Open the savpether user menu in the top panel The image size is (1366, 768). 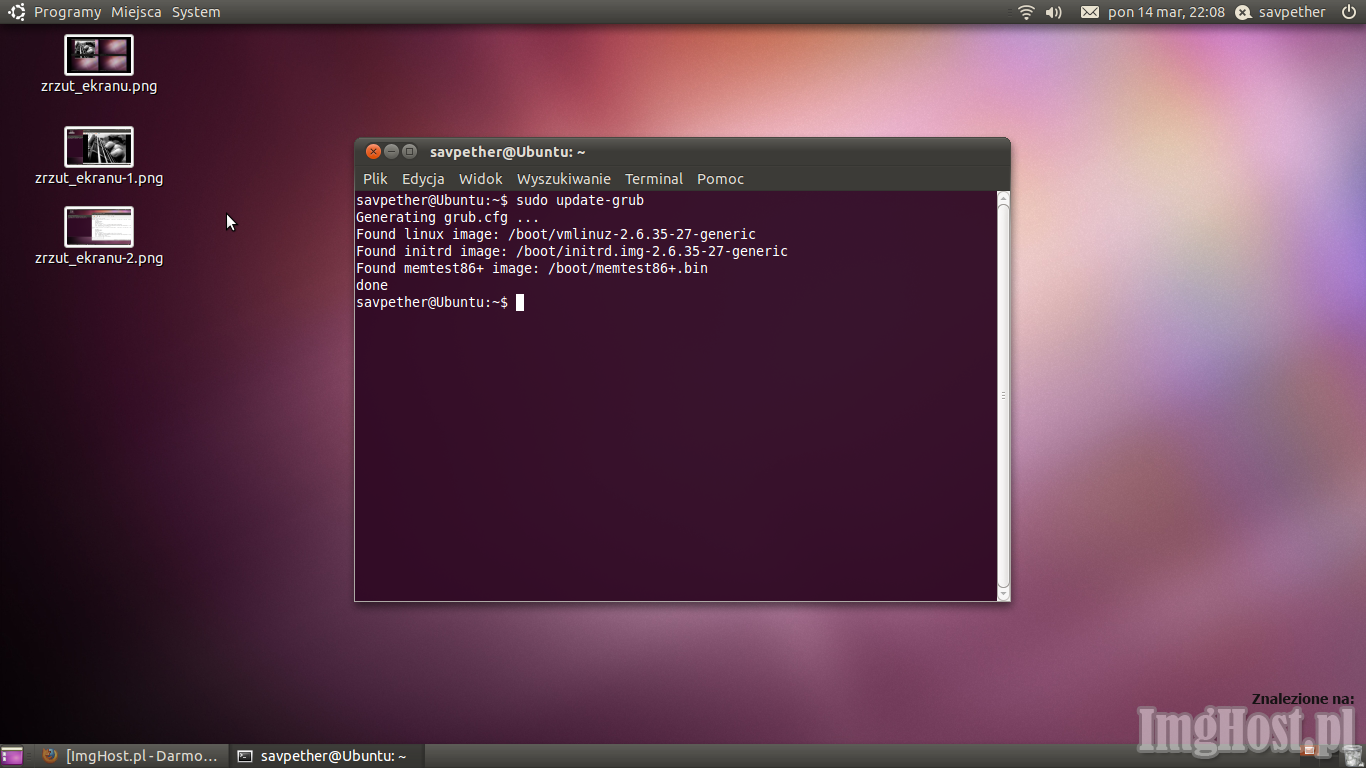(1292, 12)
